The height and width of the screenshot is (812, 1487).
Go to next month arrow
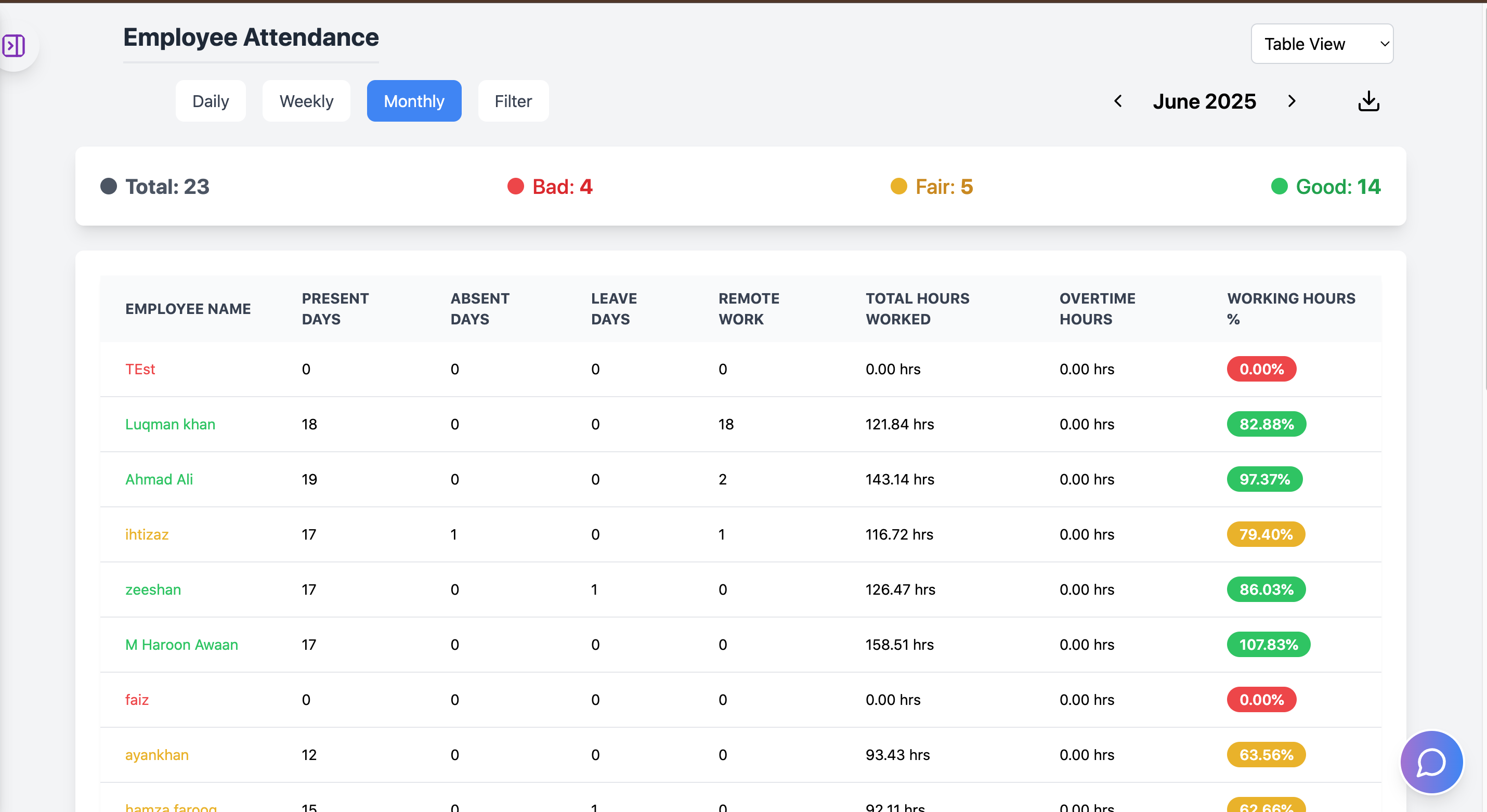point(1292,101)
